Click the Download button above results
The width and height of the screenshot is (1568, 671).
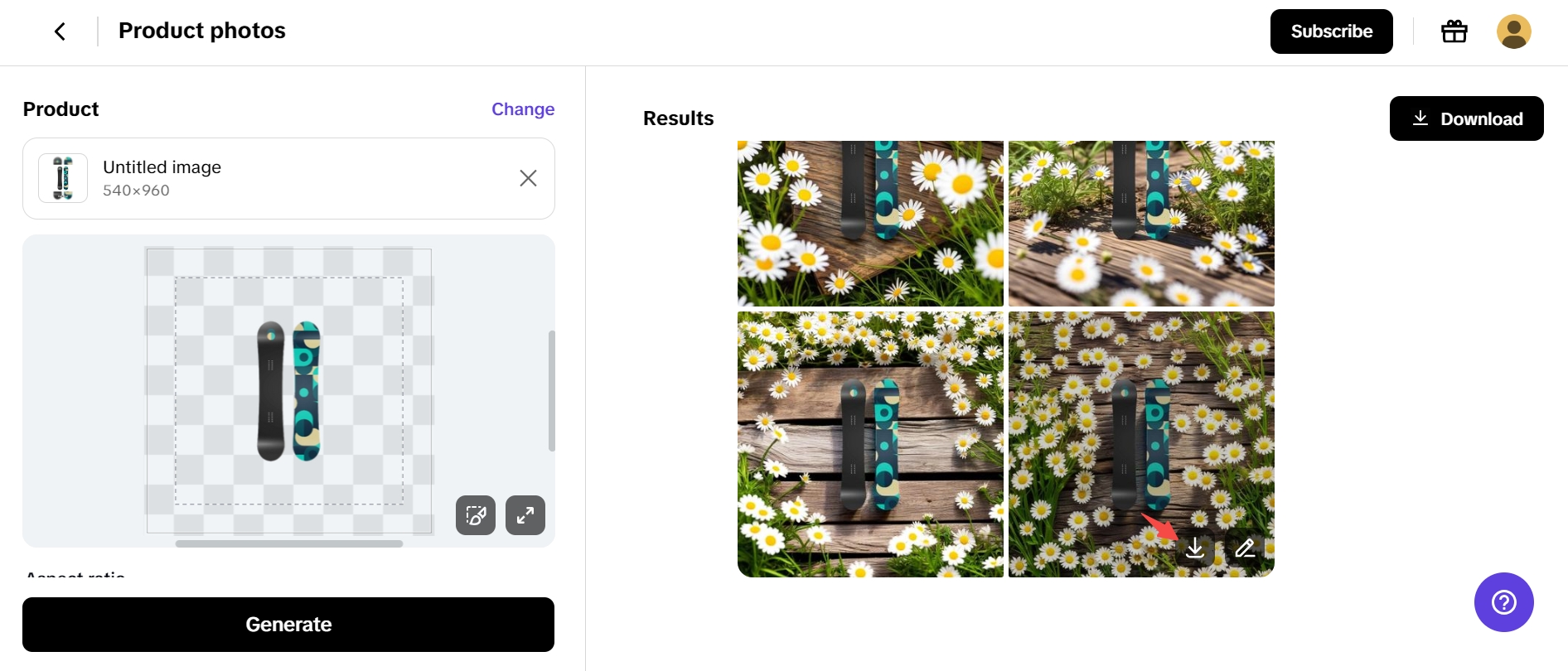[1466, 118]
